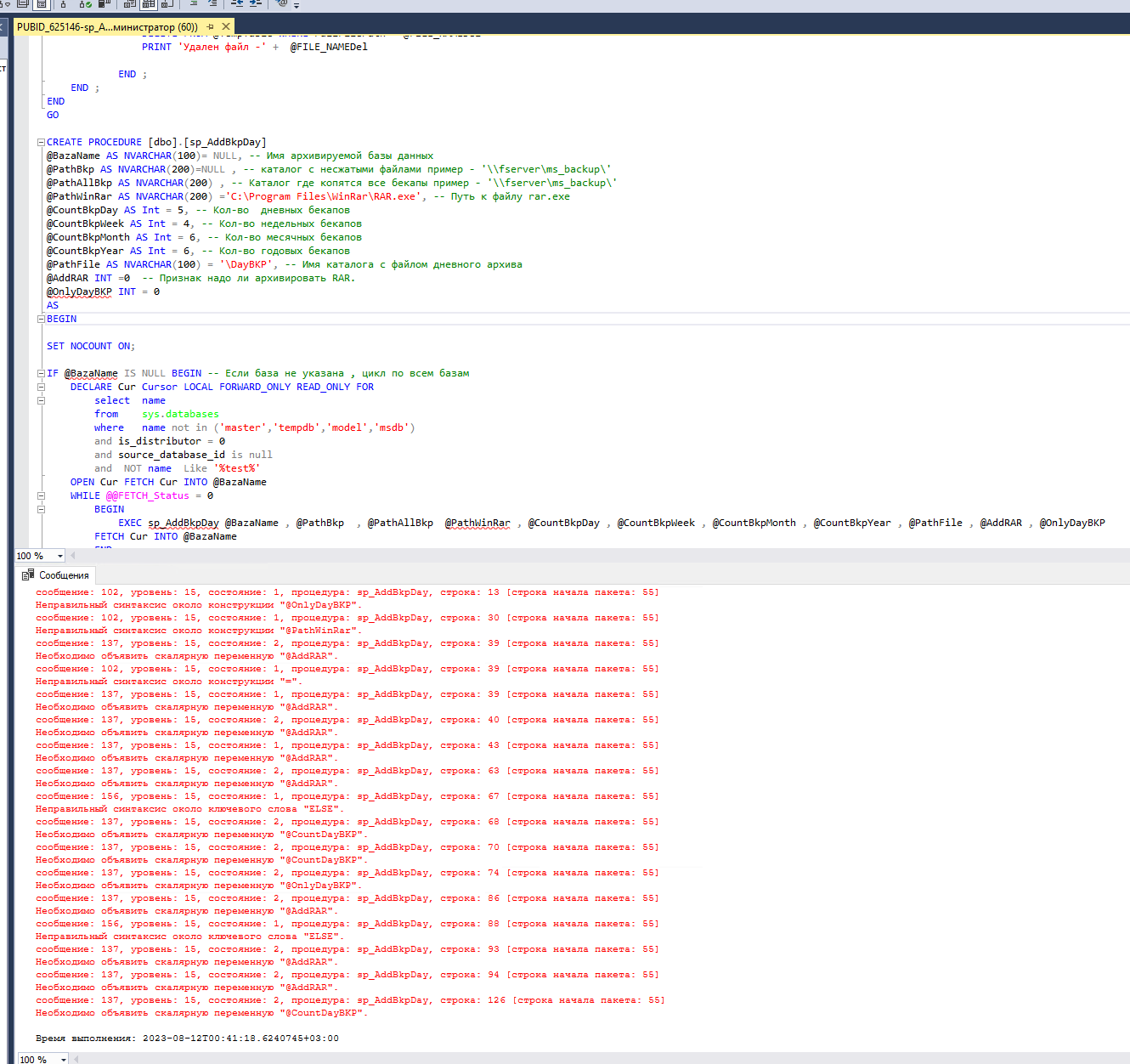
Task: Toggle Include Live Query Statistics icon
Action: [x=85, y=4]
